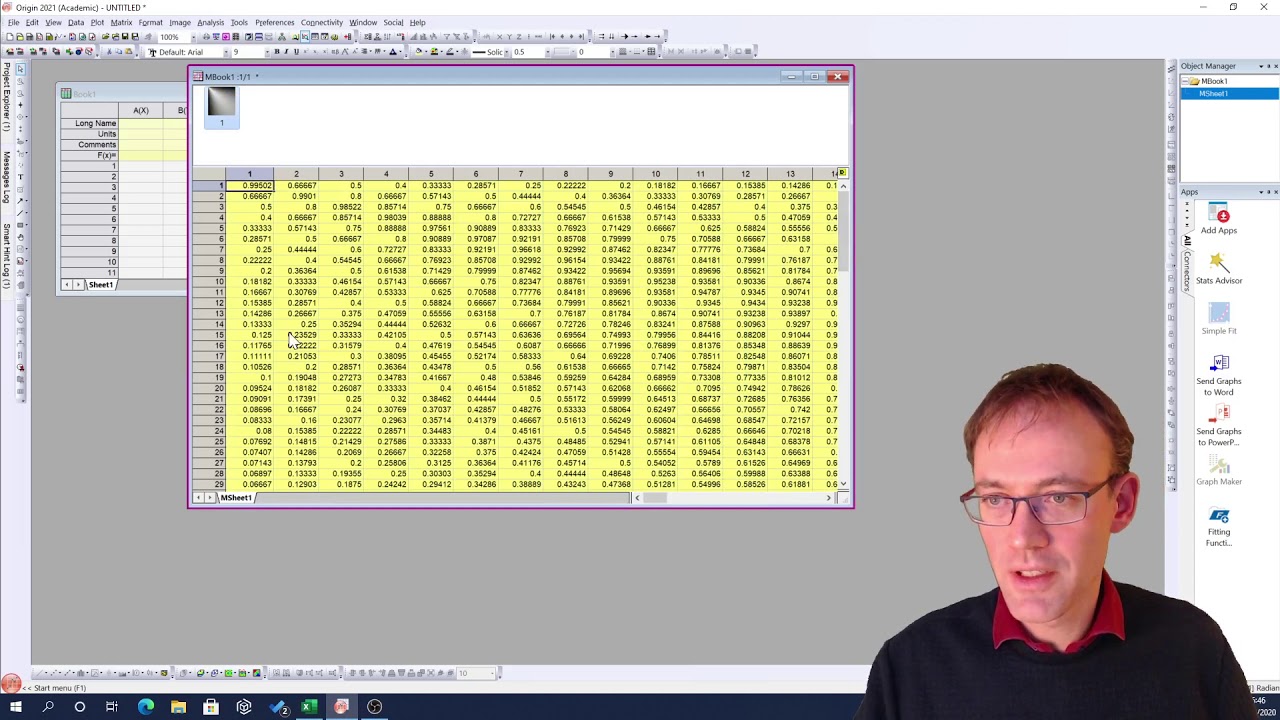Click the Print toolbar icon
Screen dimensions: 1280x720
206,37
